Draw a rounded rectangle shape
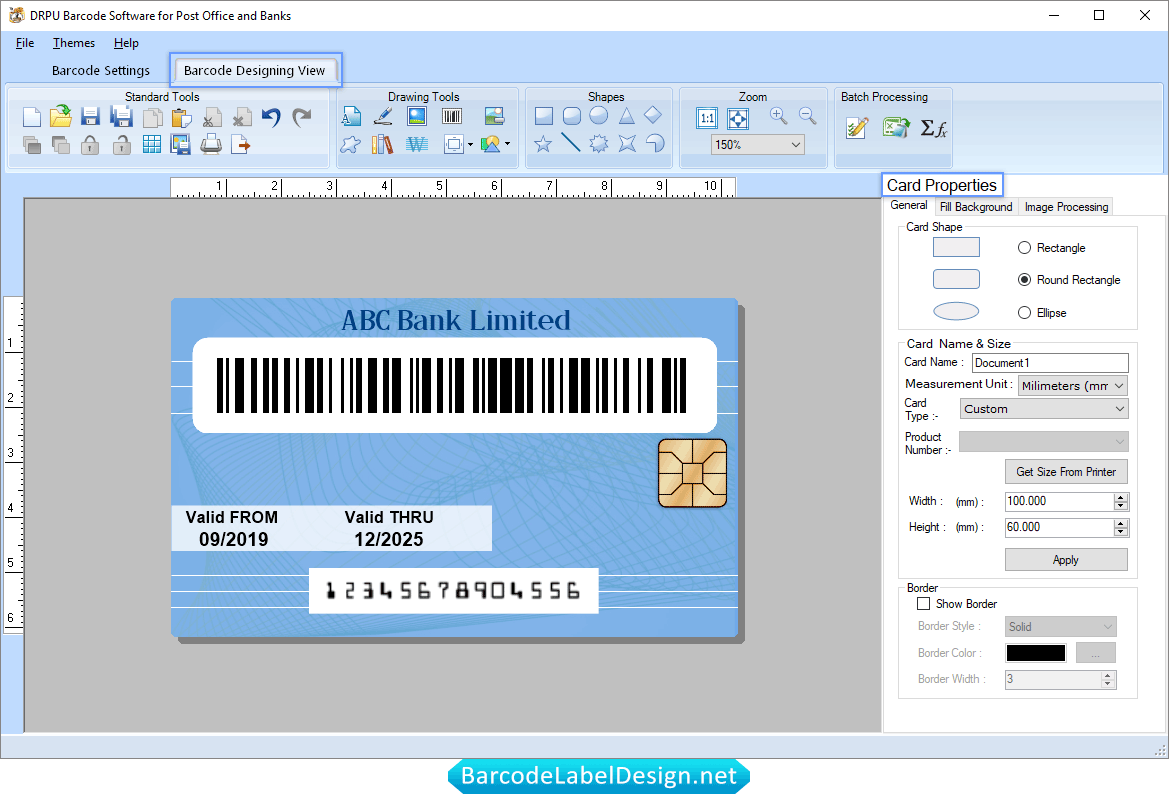 tap(572, 116)
